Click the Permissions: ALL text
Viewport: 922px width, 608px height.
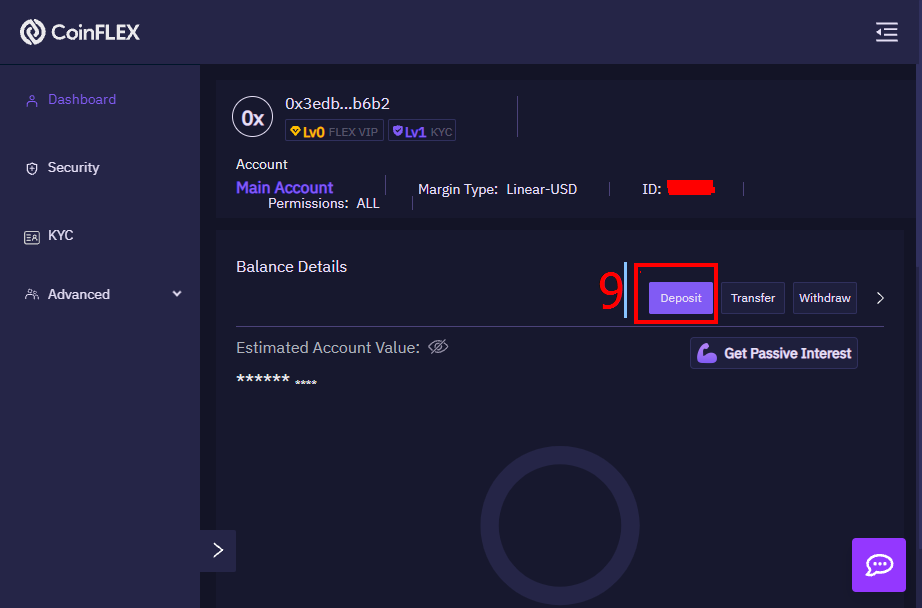[324, 203]
